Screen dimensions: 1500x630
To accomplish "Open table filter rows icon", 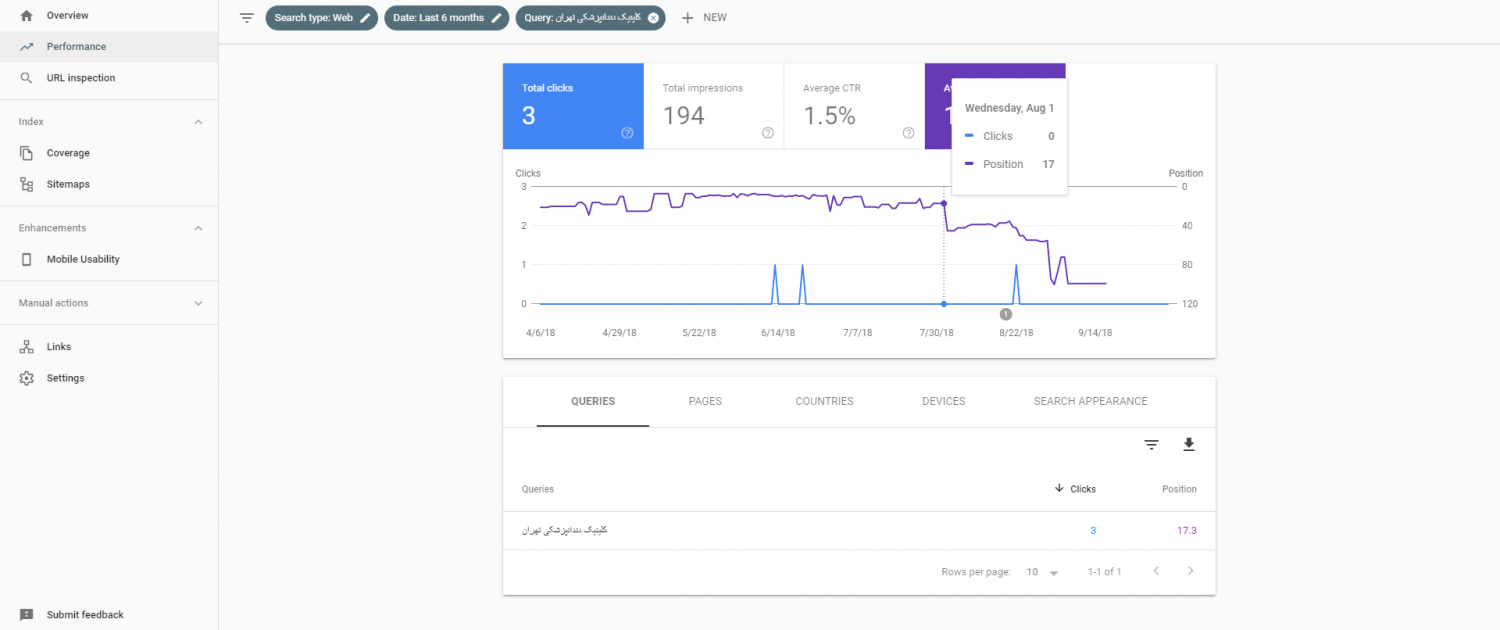I will (1151, 445).
